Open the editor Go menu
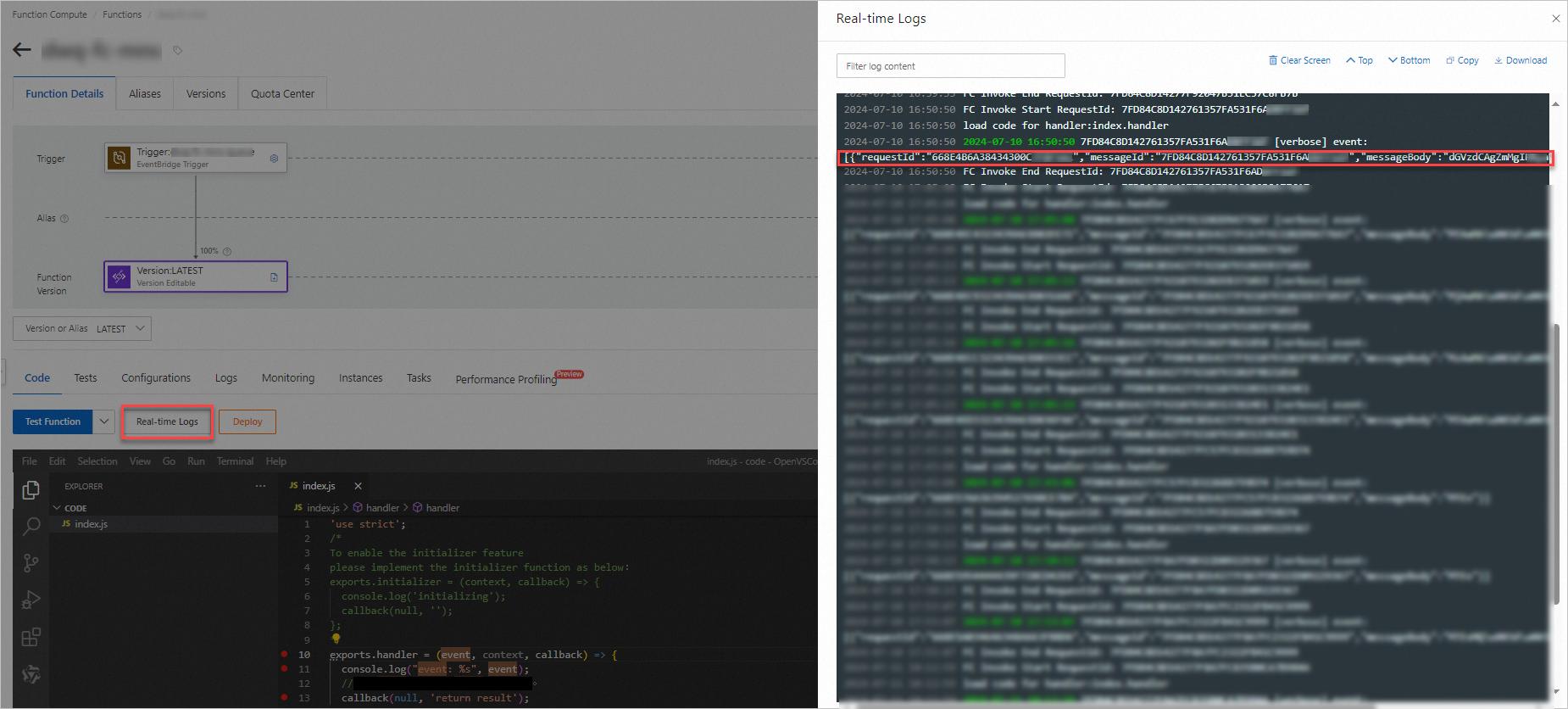Screen dimensions: 1568x709 pyautogui.click(x=169, y=461)
